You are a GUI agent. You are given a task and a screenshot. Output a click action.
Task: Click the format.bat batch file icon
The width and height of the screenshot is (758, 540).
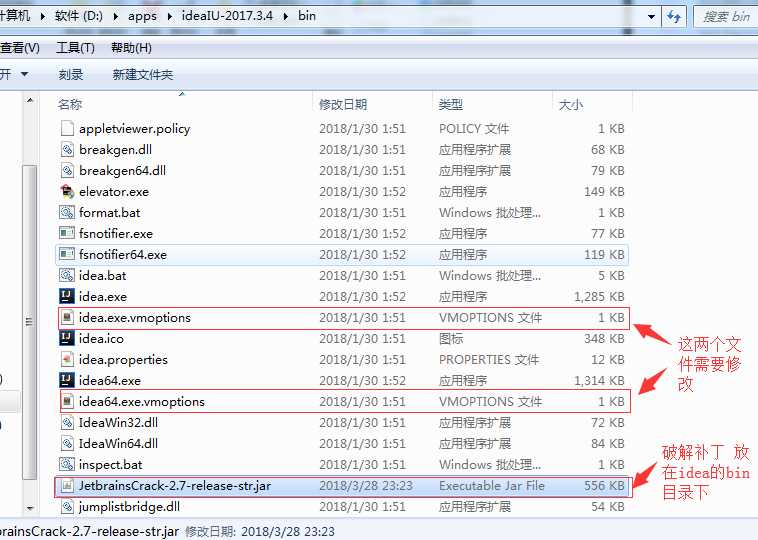[67, 213]
